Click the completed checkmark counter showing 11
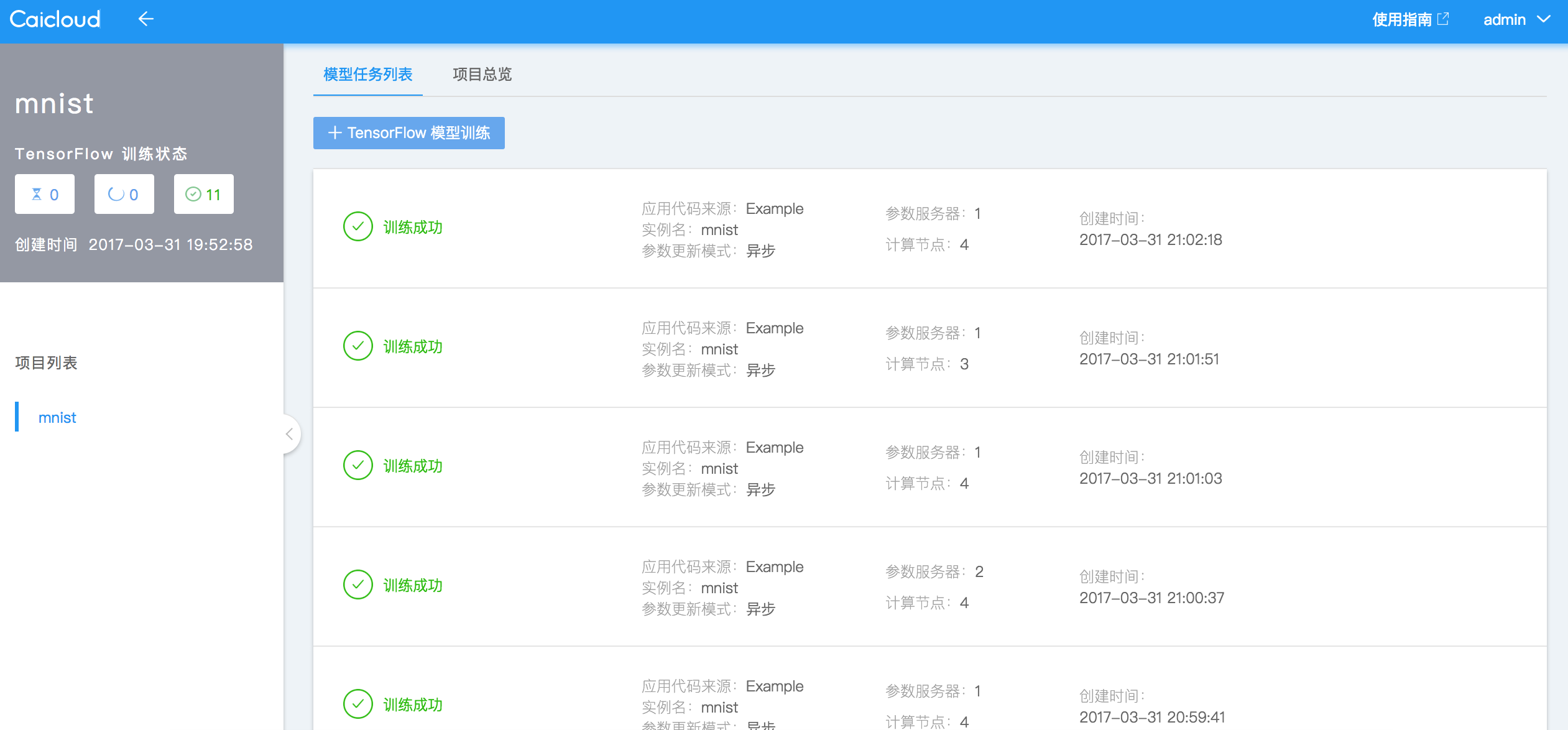This screenshot has width=1568, height=730. pyautogui.click(x=203, y=195)
